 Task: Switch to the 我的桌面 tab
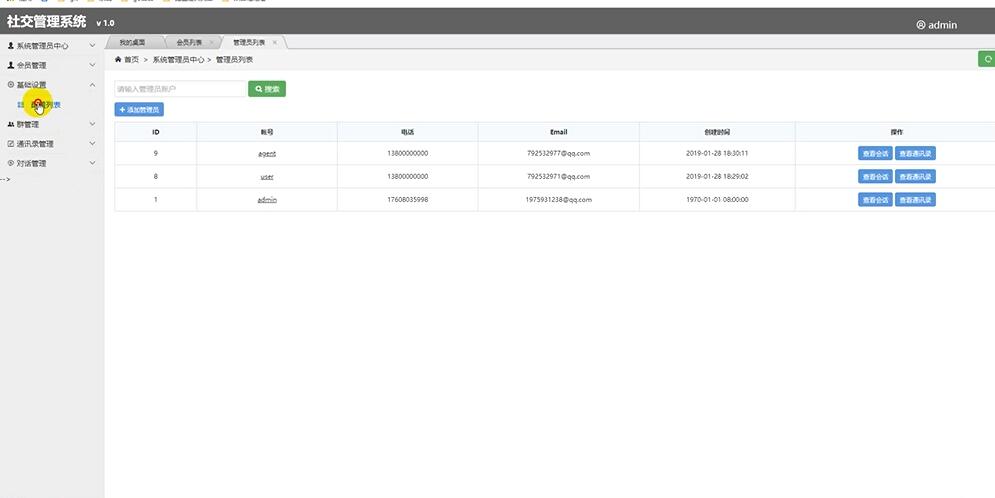[x=132, y=42]
